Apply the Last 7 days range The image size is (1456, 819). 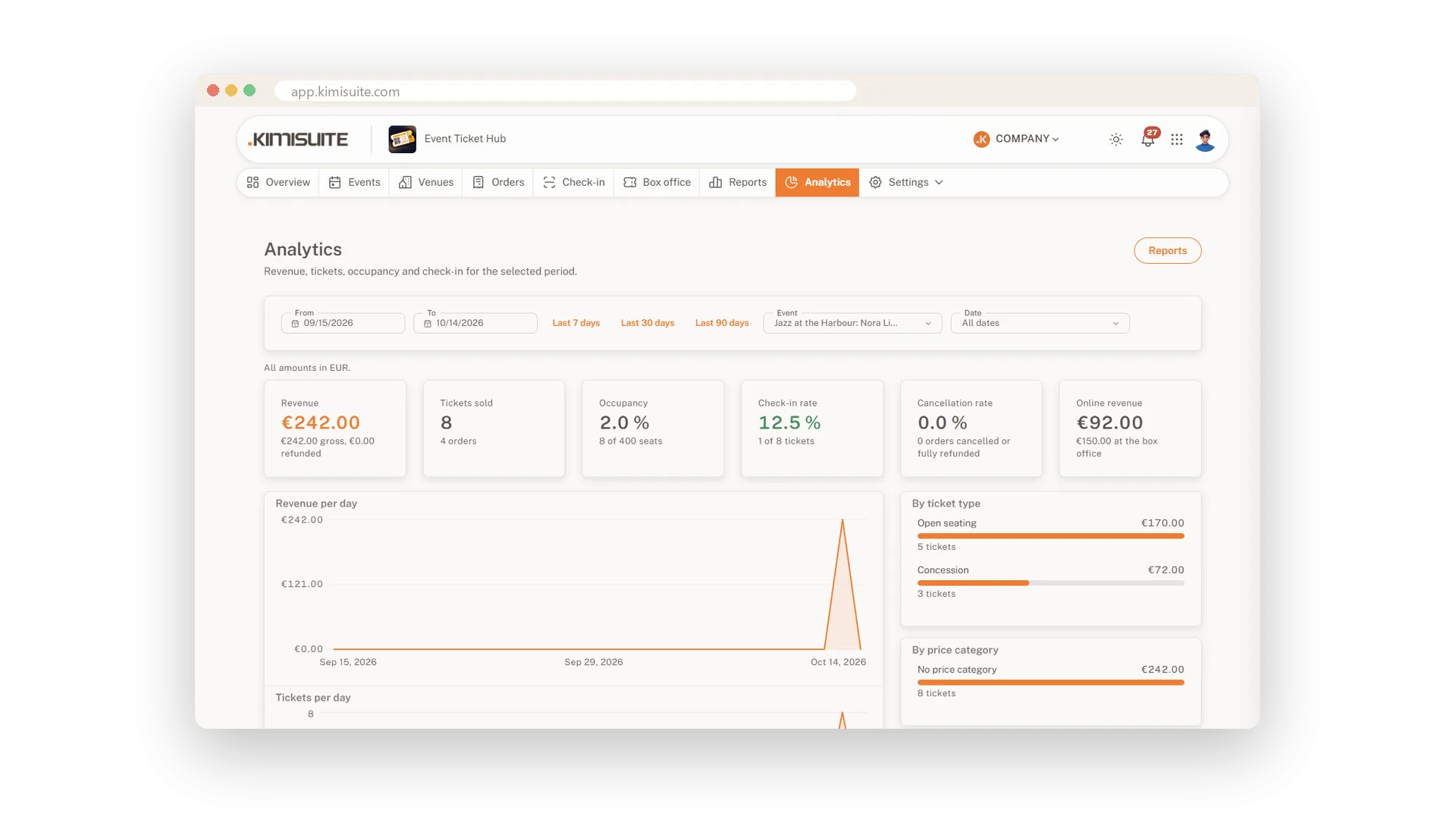(x=576, y=323)
